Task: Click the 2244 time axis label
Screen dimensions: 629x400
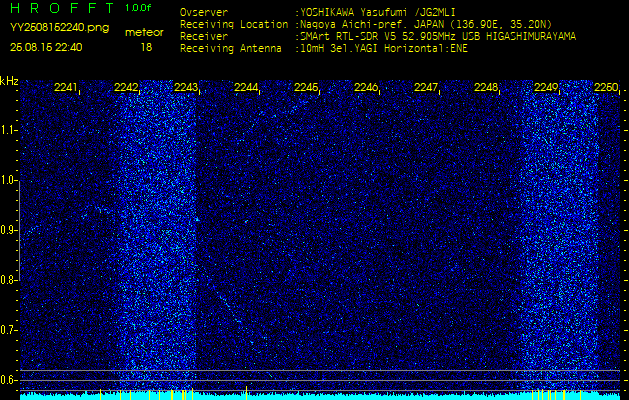Action: point(246,87)
